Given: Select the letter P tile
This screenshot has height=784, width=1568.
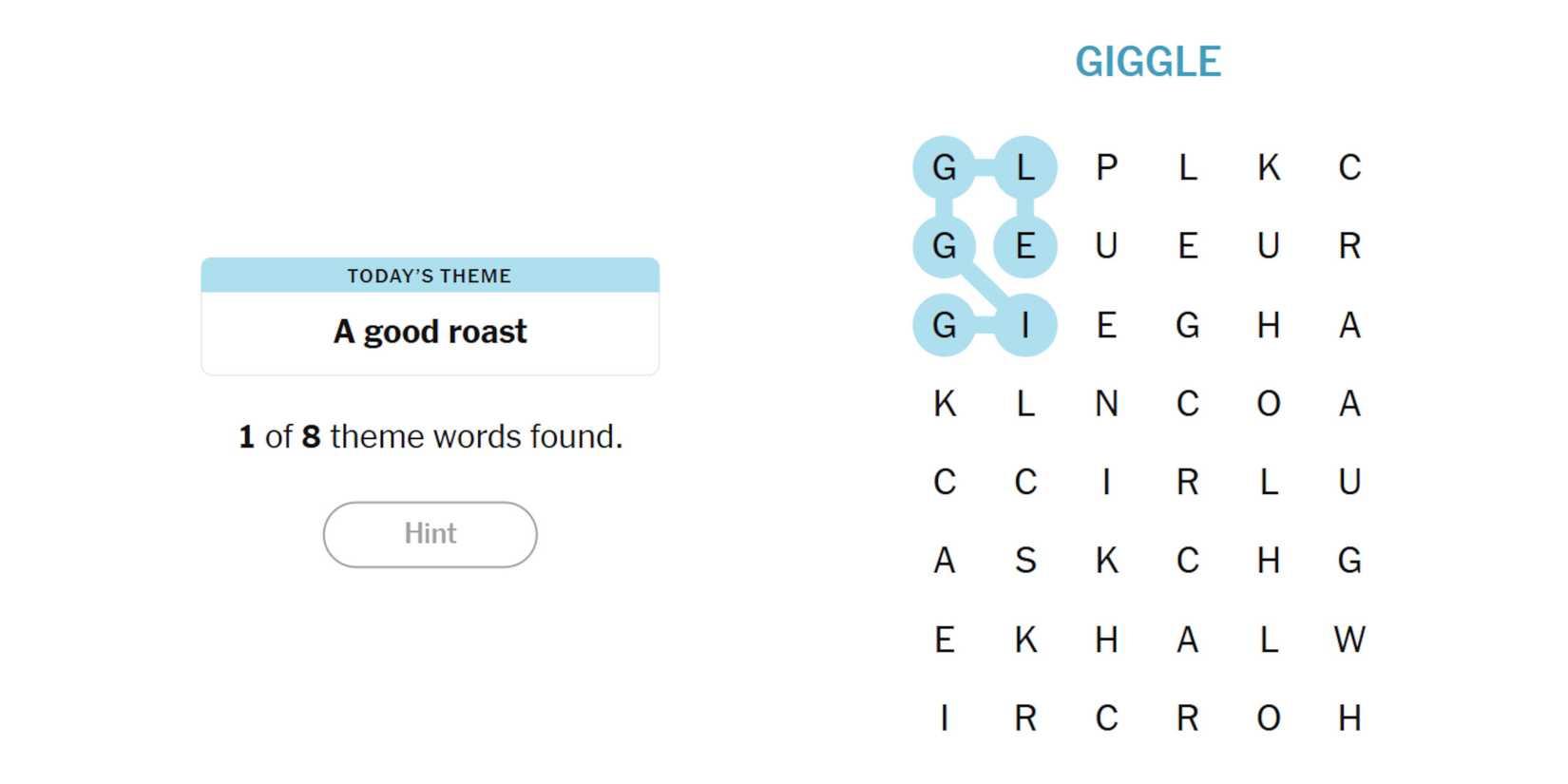Looking at the screenshot, I should click(1106, 167).
